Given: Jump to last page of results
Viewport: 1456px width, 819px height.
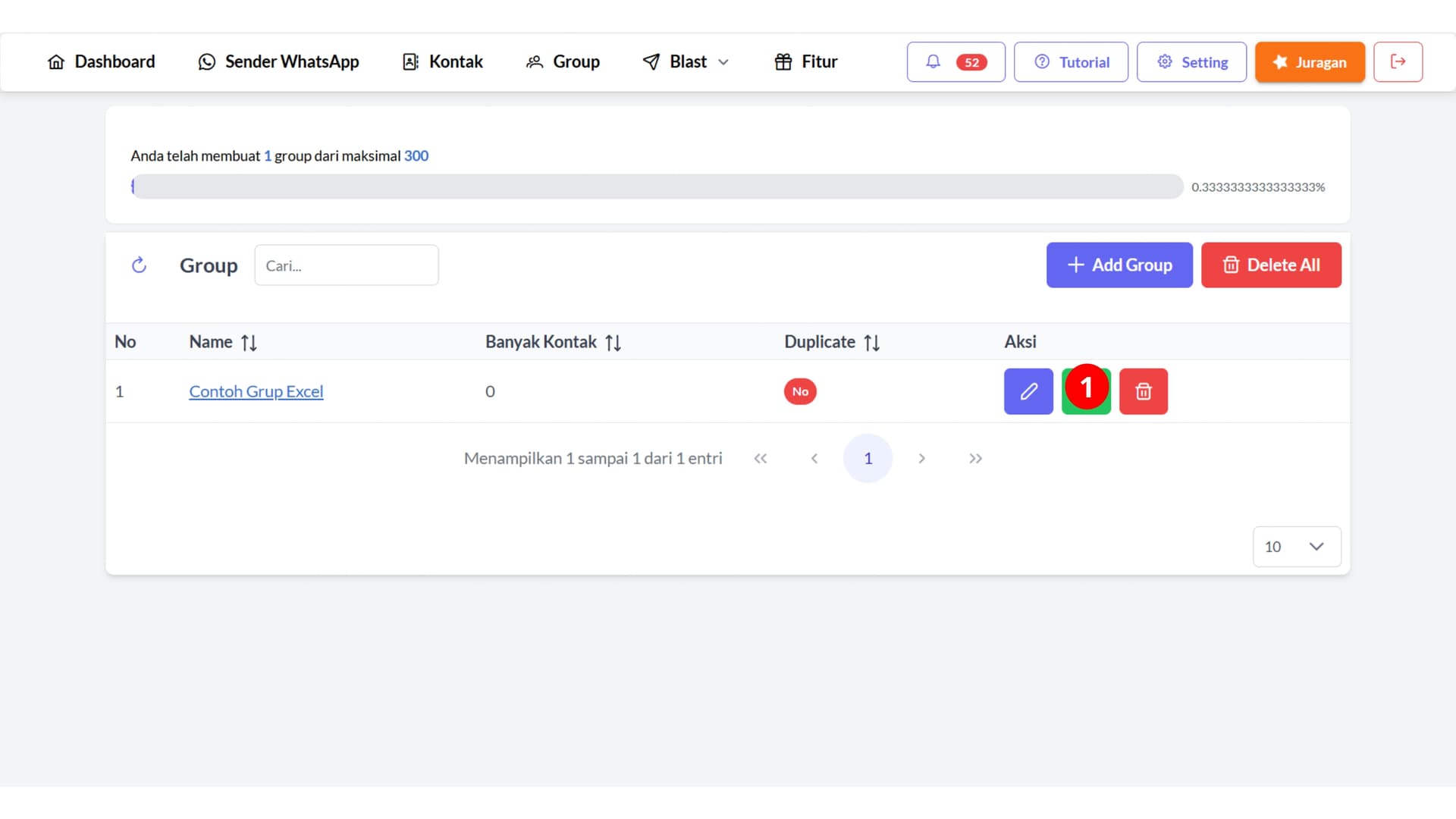Looking at the screenshot, I should [x=975, y=459].
